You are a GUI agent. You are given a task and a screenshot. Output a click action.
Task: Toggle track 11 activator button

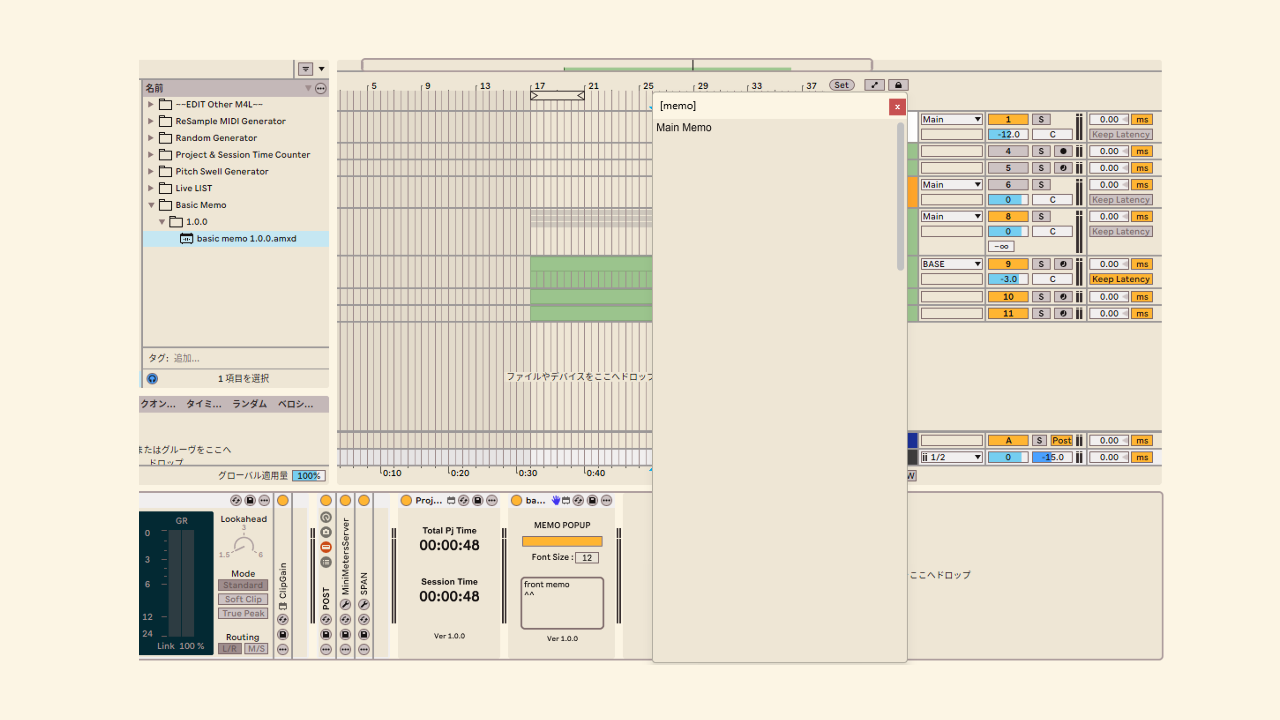click(x=1008, y=313)
